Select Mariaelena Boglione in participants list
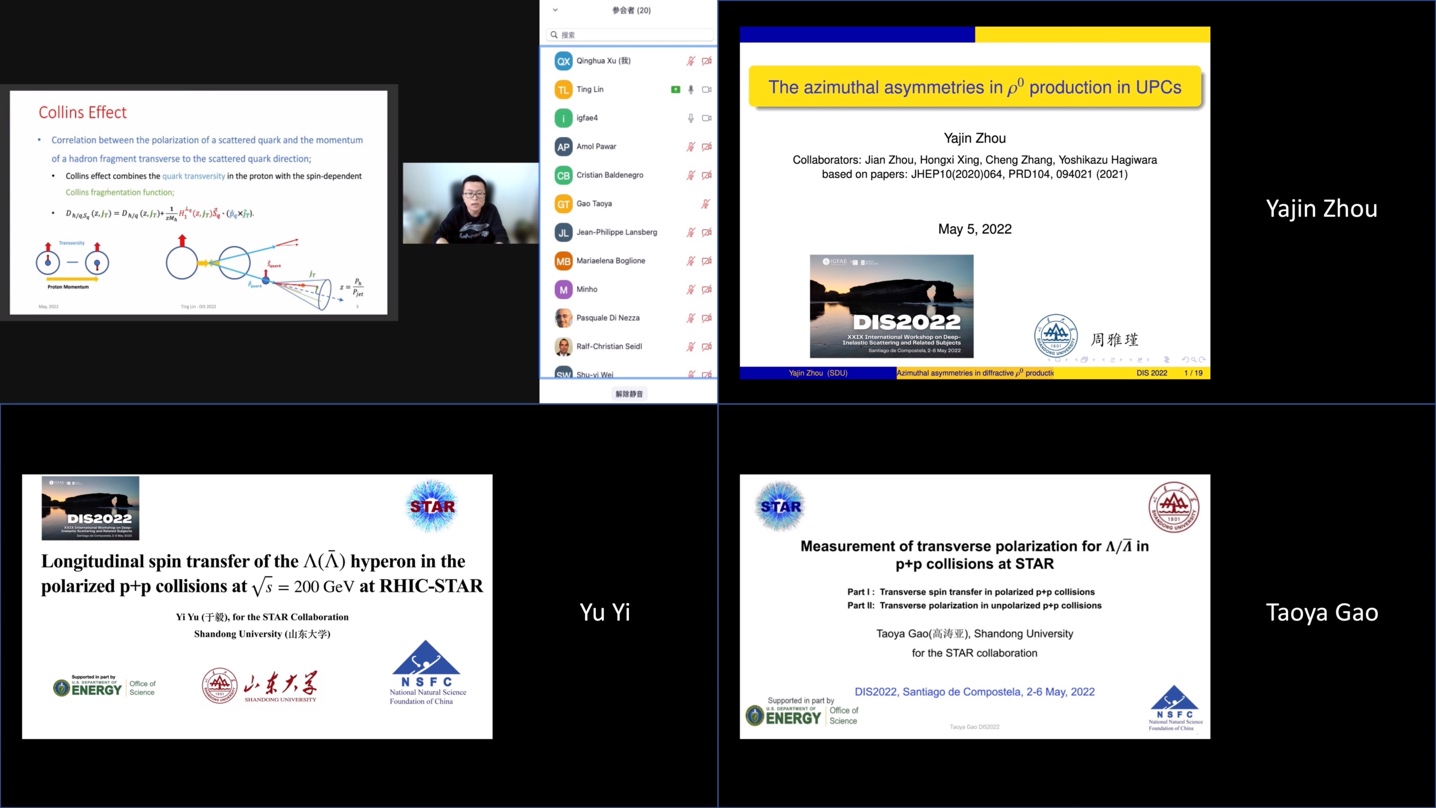1436x808 pixels. click(x=610, y=261)
